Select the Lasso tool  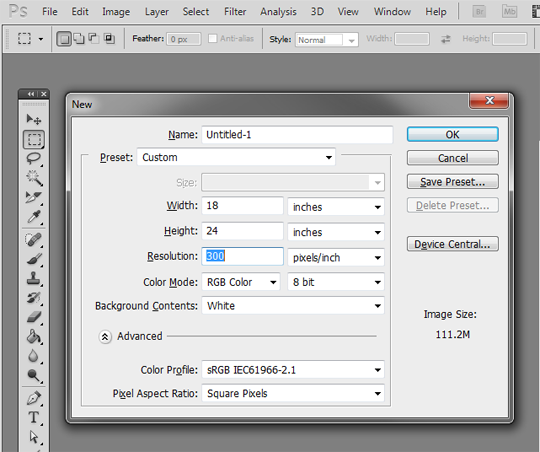coord(34,159)
